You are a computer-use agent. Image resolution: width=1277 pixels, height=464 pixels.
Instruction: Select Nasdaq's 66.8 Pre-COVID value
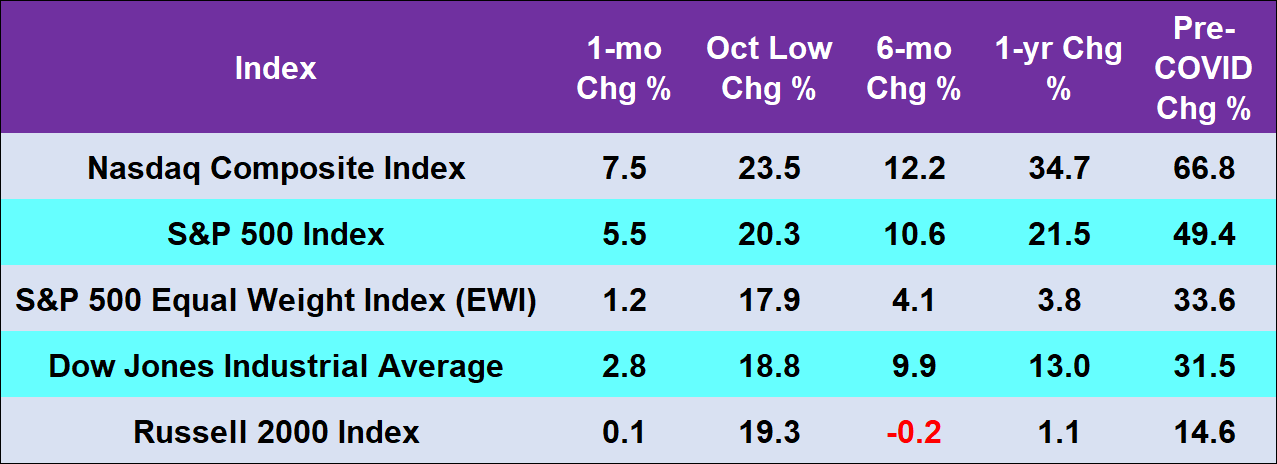click(x=1204, y=168)
